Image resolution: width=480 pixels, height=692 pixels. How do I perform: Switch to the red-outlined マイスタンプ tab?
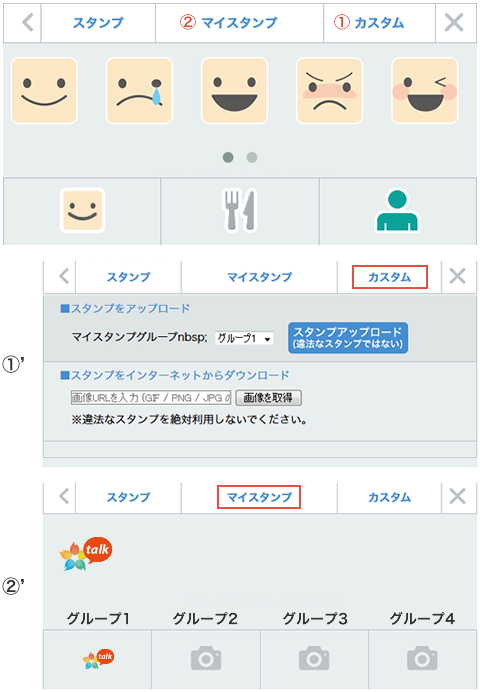tap(259, 497)
